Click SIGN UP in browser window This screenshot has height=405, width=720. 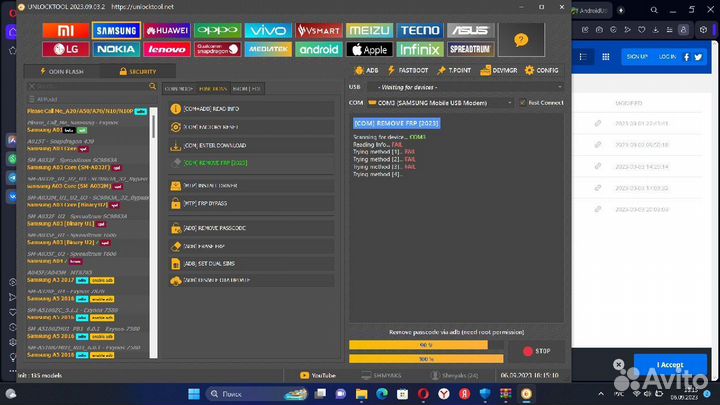pos(637,56)
